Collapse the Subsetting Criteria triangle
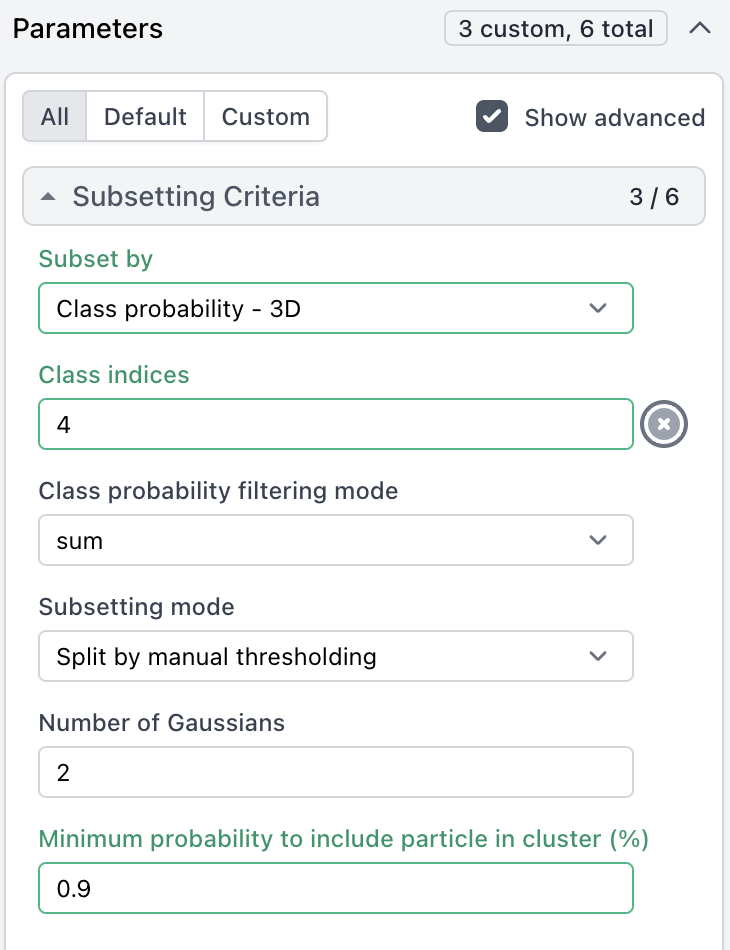This screenshot has height=950, width=730. point(48,196)
